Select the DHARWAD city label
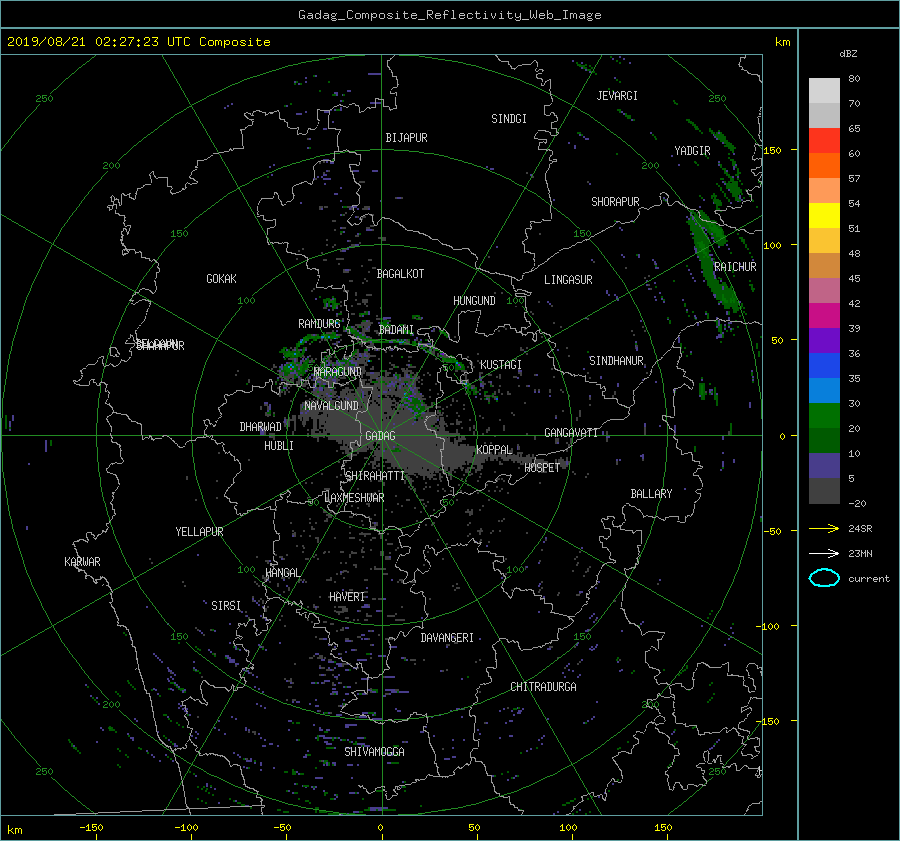Screen dimensions: 900x841 click(261, 427)
